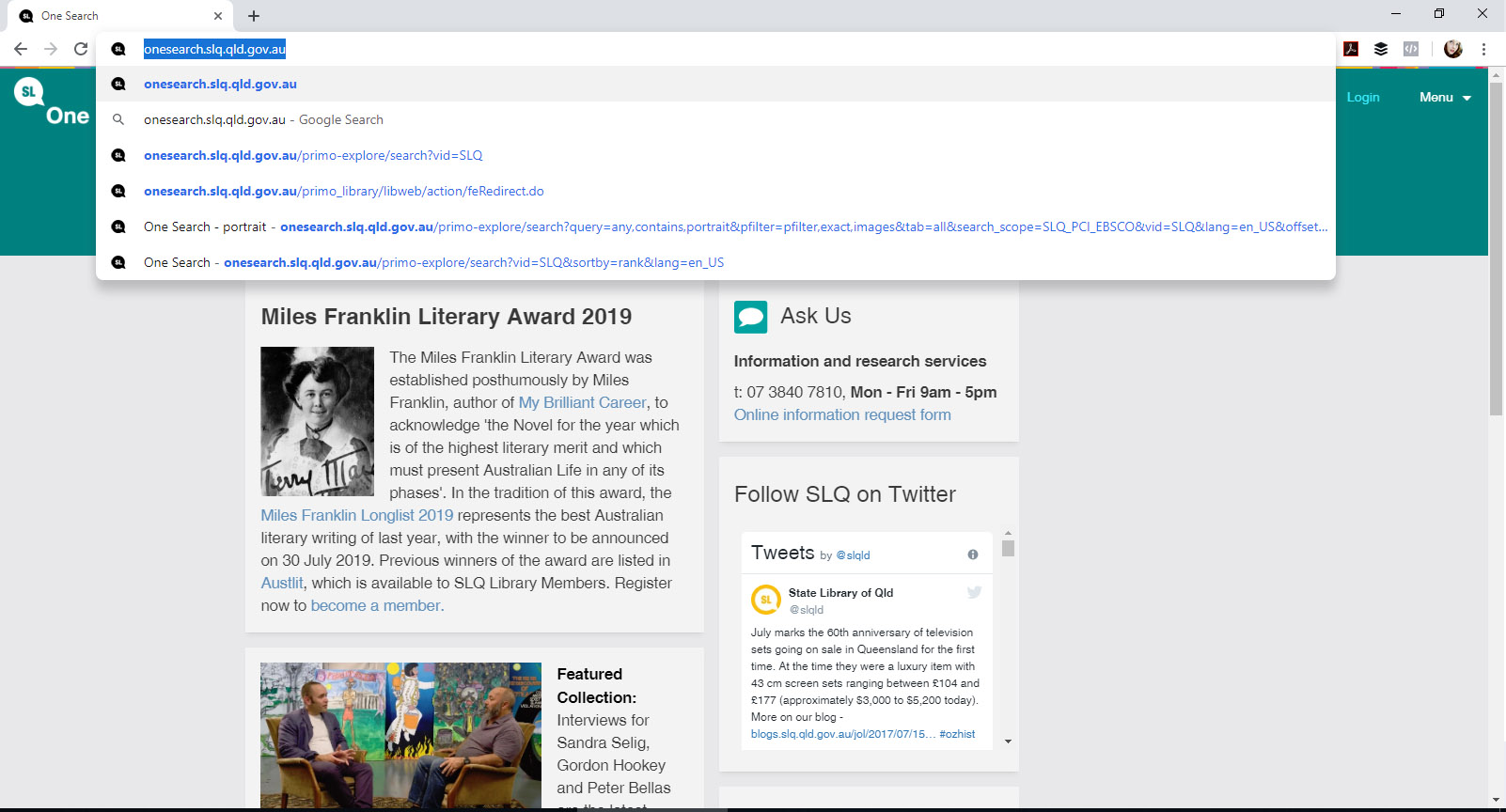Pick suggestion primo-explore/search?vid=SLQ

[x=715, y=155]
